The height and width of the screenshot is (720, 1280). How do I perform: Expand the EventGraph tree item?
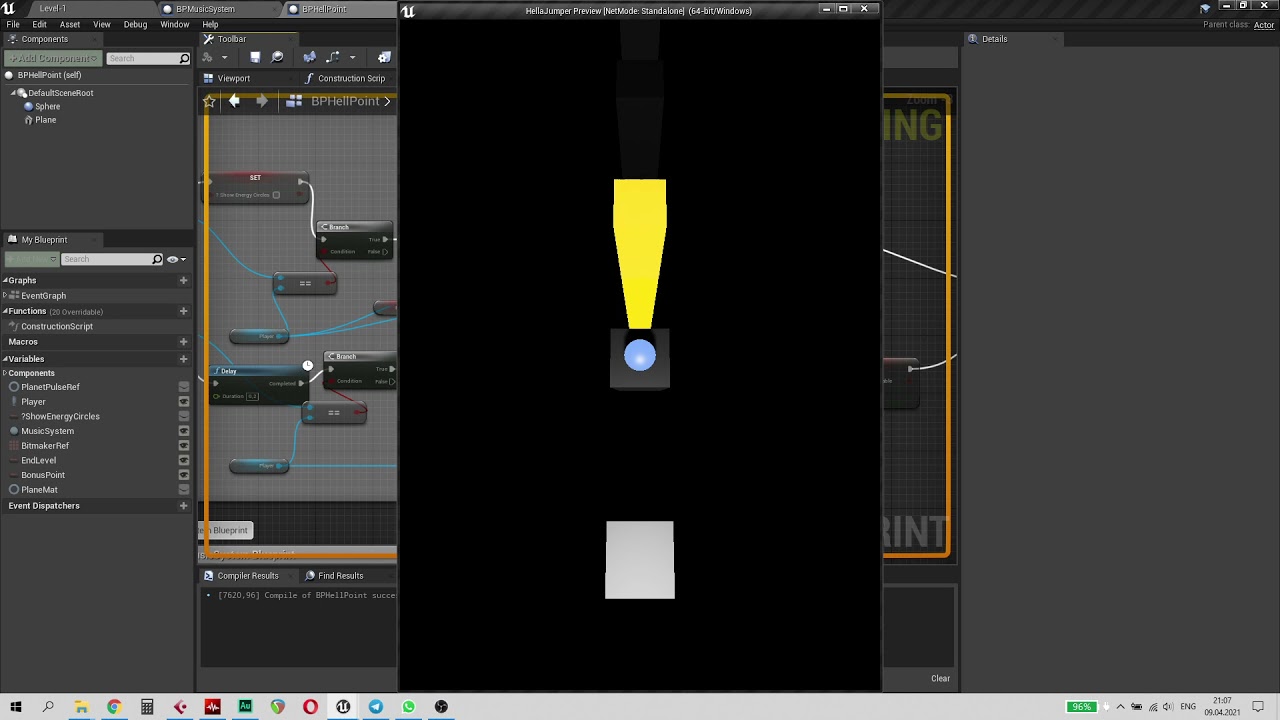point(5,296)
